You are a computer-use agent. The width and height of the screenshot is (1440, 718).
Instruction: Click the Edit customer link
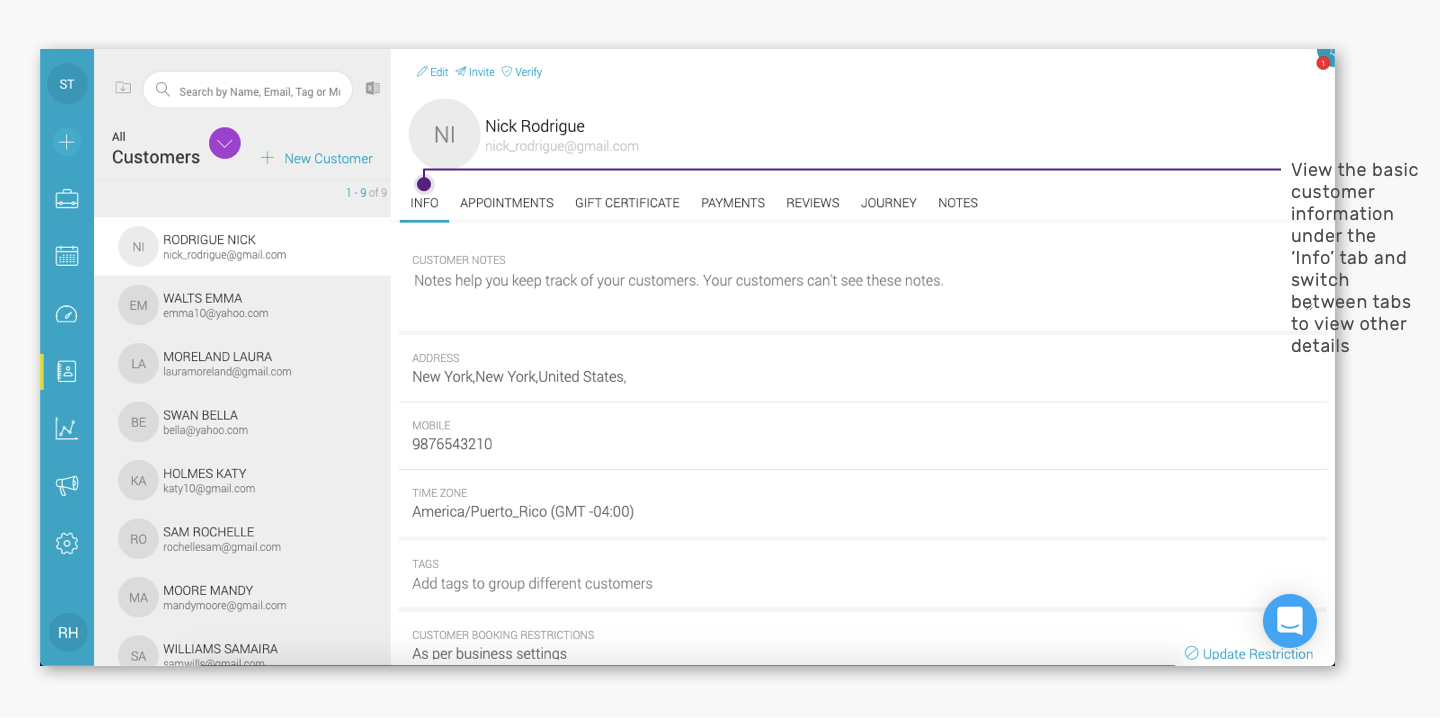[432, 72]
